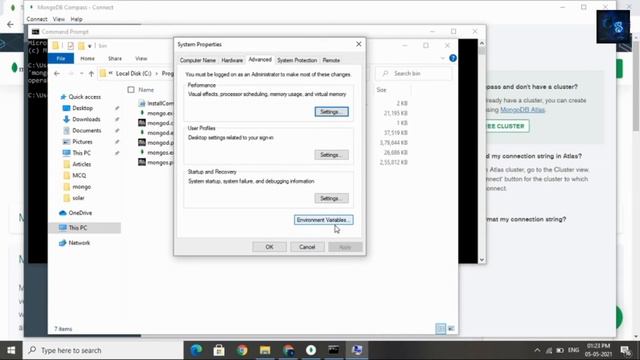640x360 pixels.
Task: Toggle select-all checkbox beside Name column
Action: [131, 90]
